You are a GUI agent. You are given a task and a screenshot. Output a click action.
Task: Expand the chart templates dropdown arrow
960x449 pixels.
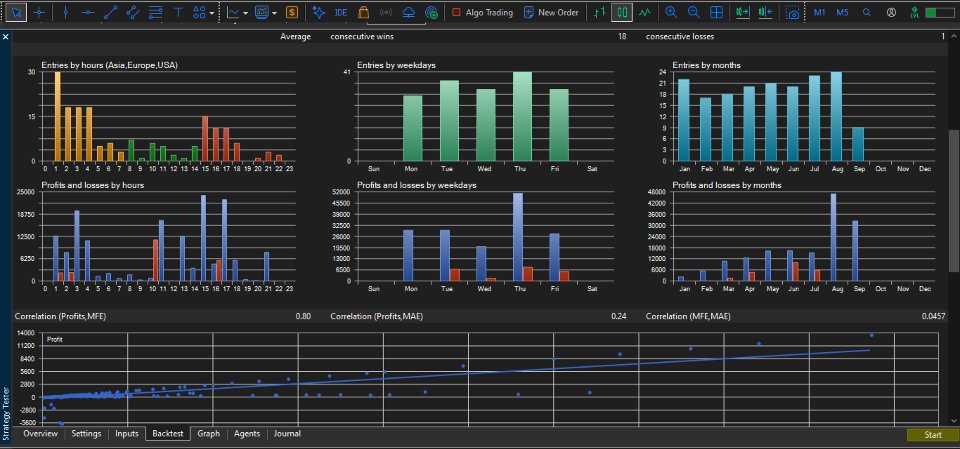[274, 12]
